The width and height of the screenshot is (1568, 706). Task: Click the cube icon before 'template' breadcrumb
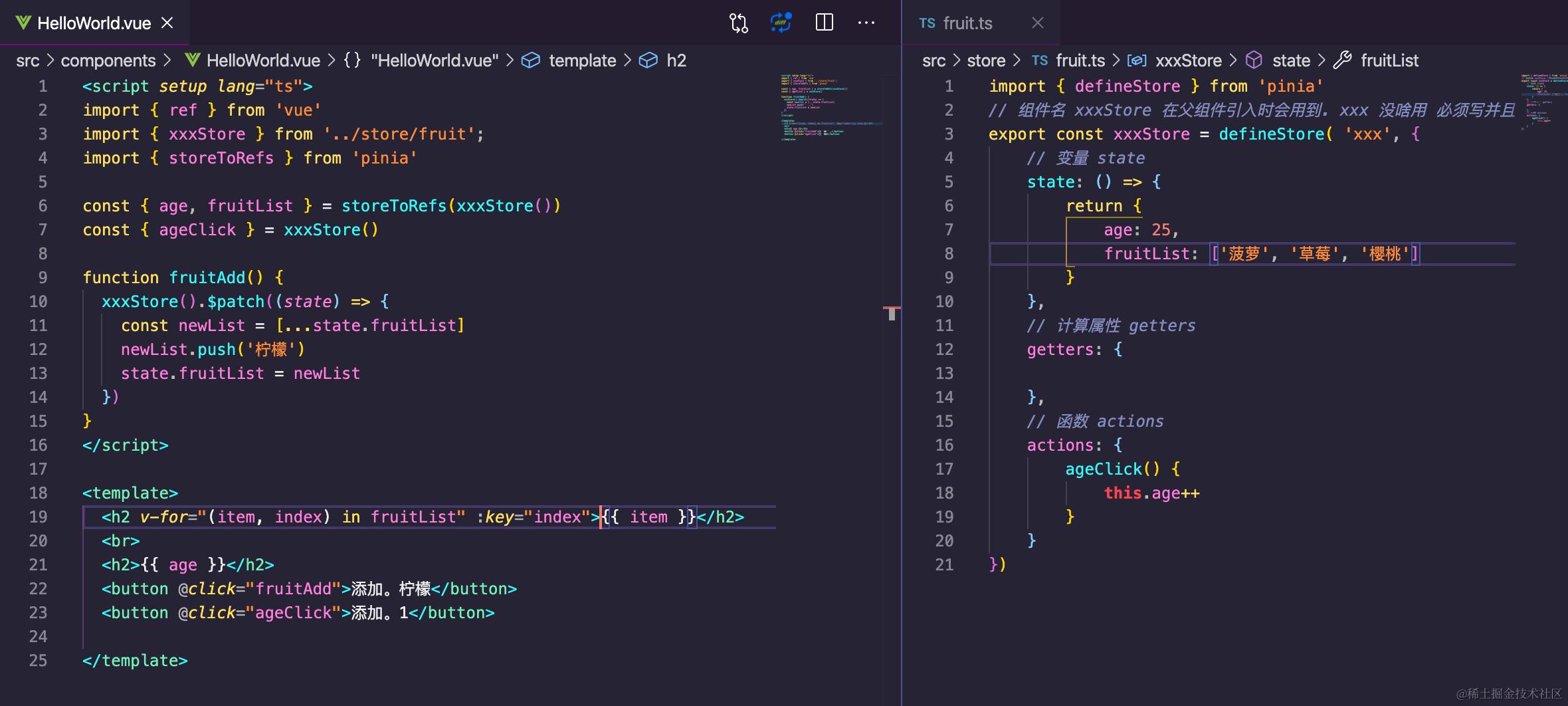530,60
